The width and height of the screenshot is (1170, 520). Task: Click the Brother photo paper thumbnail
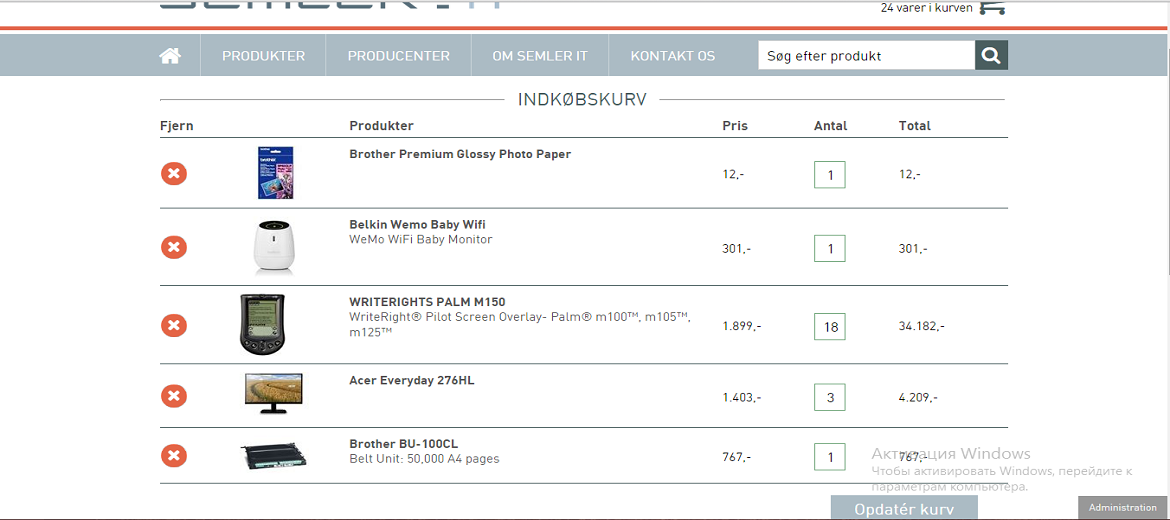(277, 172)
